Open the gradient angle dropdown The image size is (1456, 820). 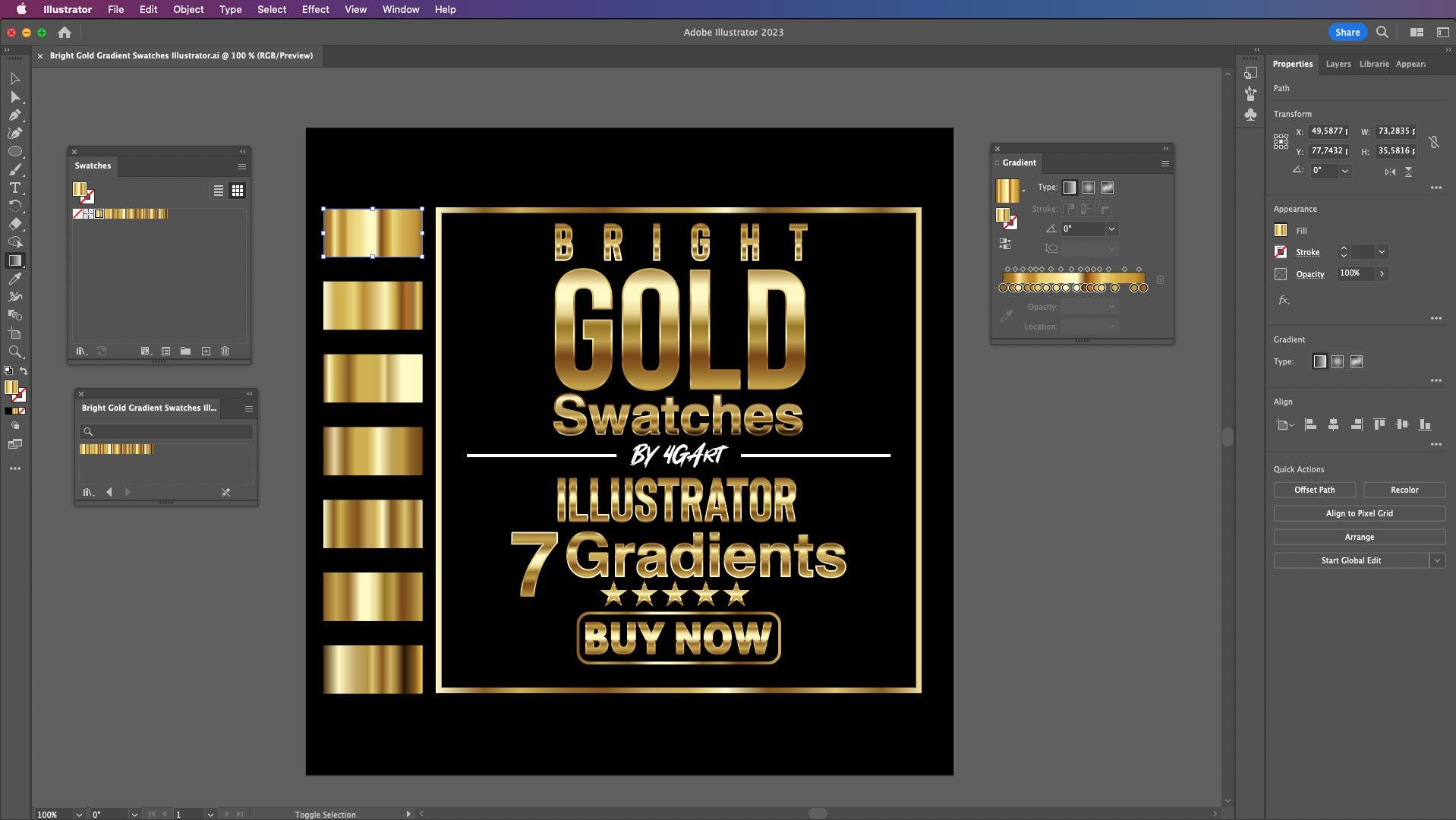coord(1111,229)
